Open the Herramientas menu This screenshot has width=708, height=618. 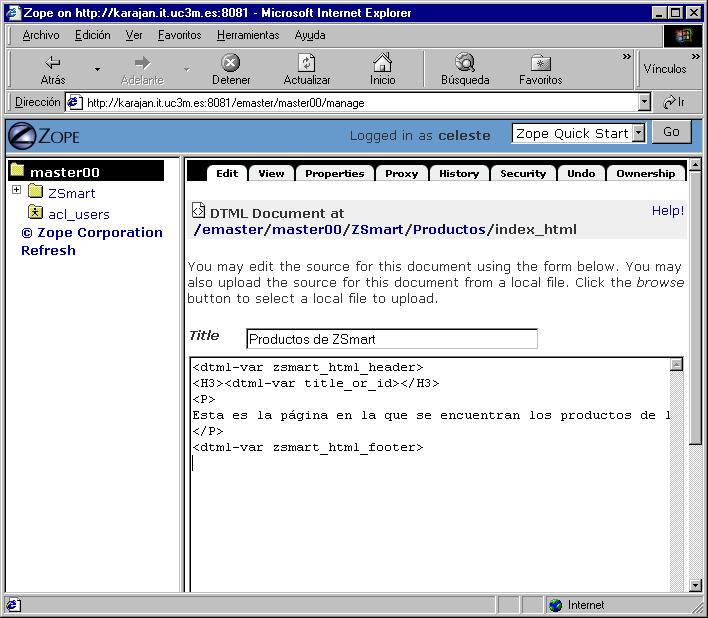pyautogui.click(x=248, y=35)
